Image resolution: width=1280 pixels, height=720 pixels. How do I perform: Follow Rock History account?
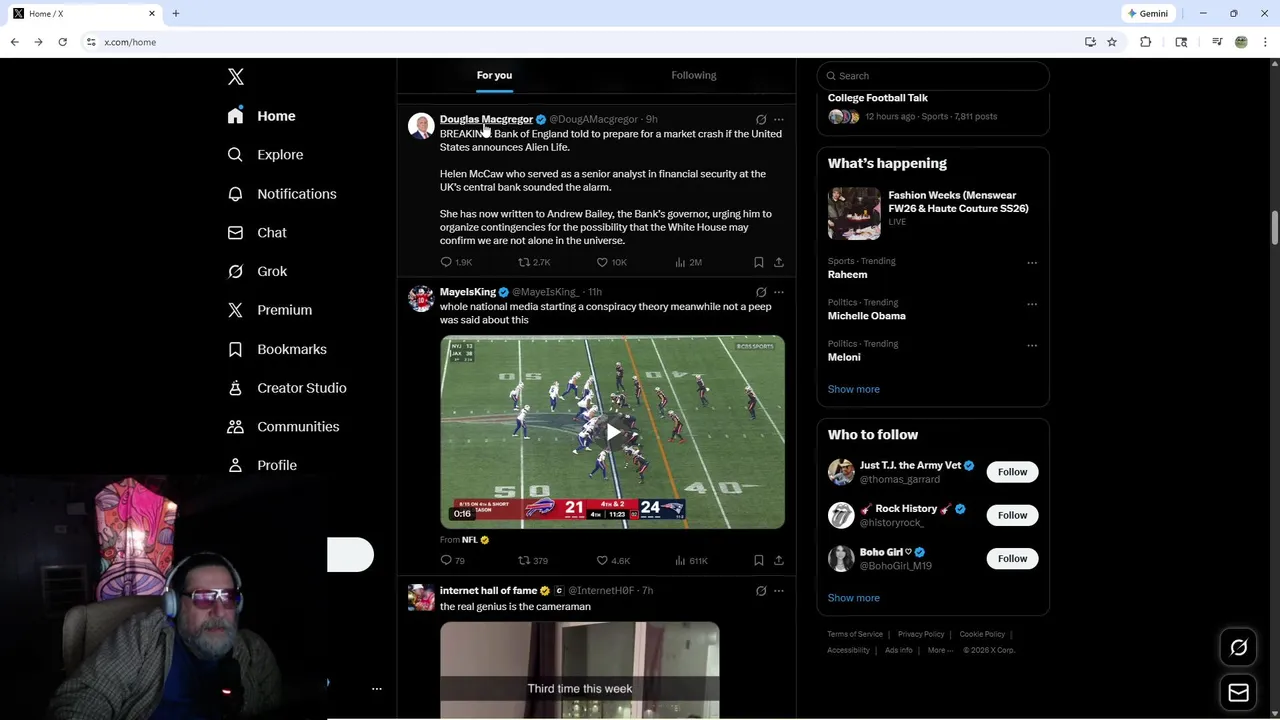pos(1012,515)
